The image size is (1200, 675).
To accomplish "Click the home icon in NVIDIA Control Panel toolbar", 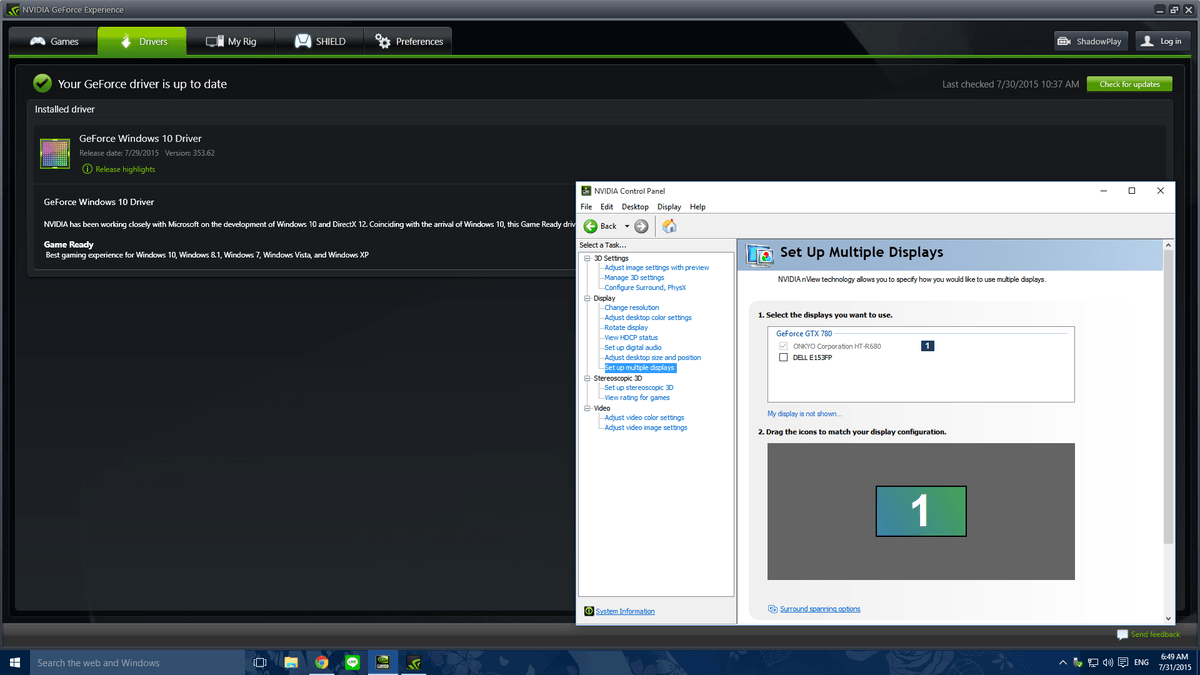I will 668,226.
